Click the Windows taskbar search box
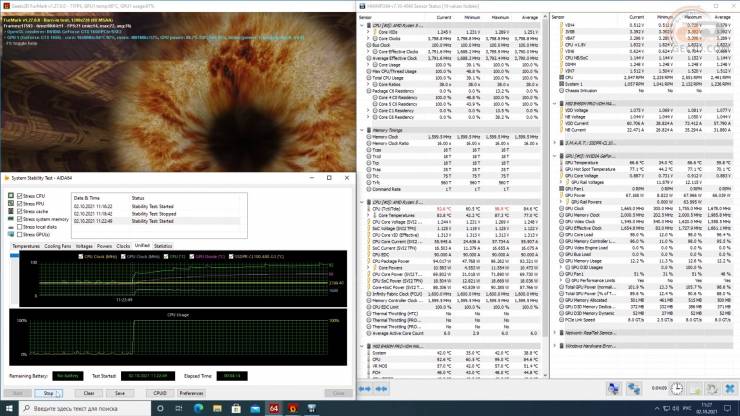Image resolution: width=740 pixels, height=416 pixels. (x=85, y=408)
